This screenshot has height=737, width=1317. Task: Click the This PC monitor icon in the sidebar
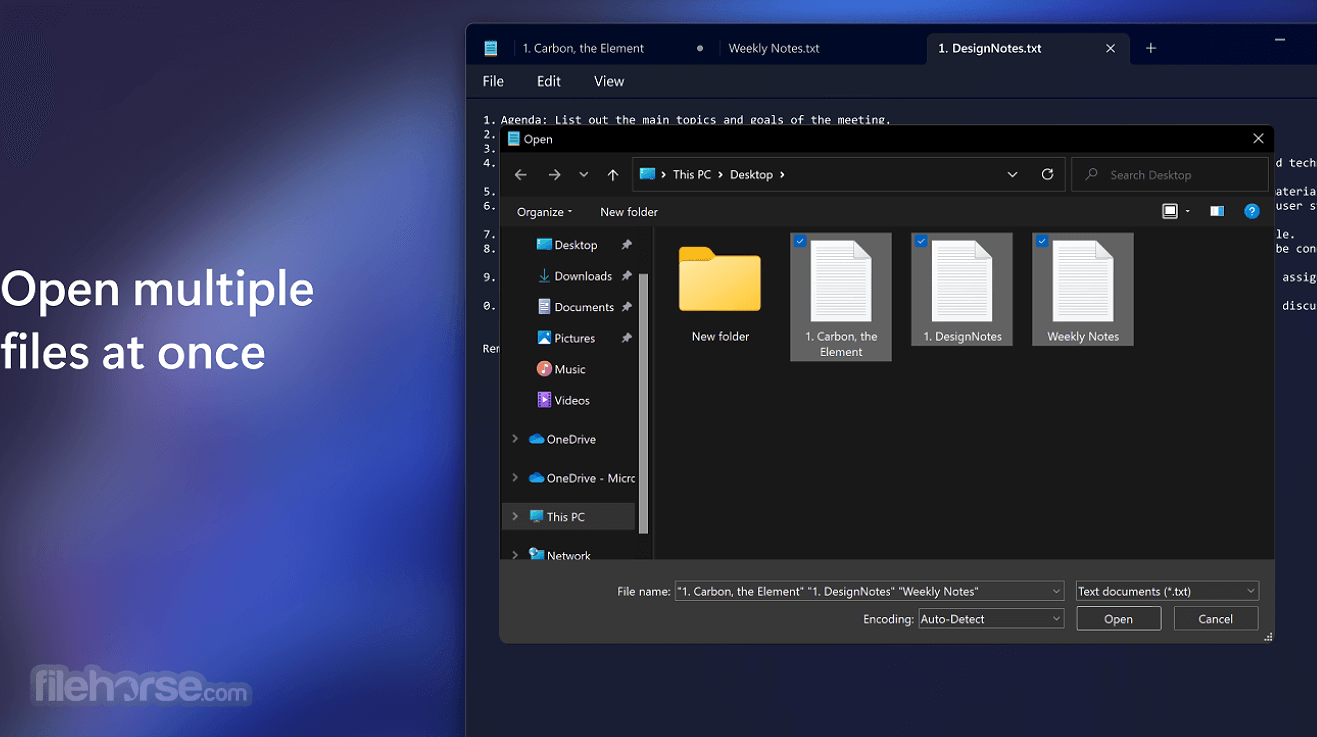point(536,517)
